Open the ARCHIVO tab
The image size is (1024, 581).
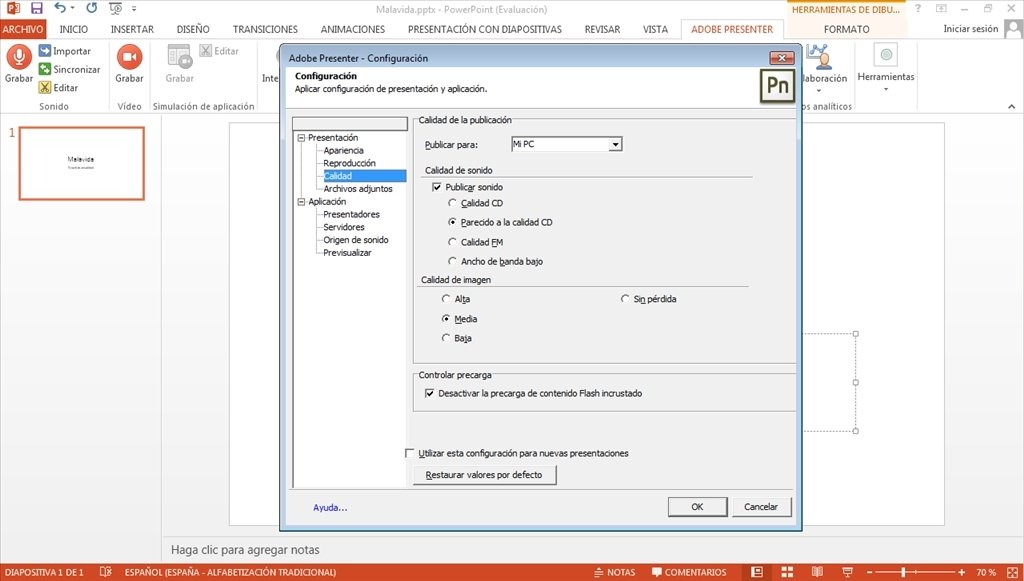tap(23, 29)
